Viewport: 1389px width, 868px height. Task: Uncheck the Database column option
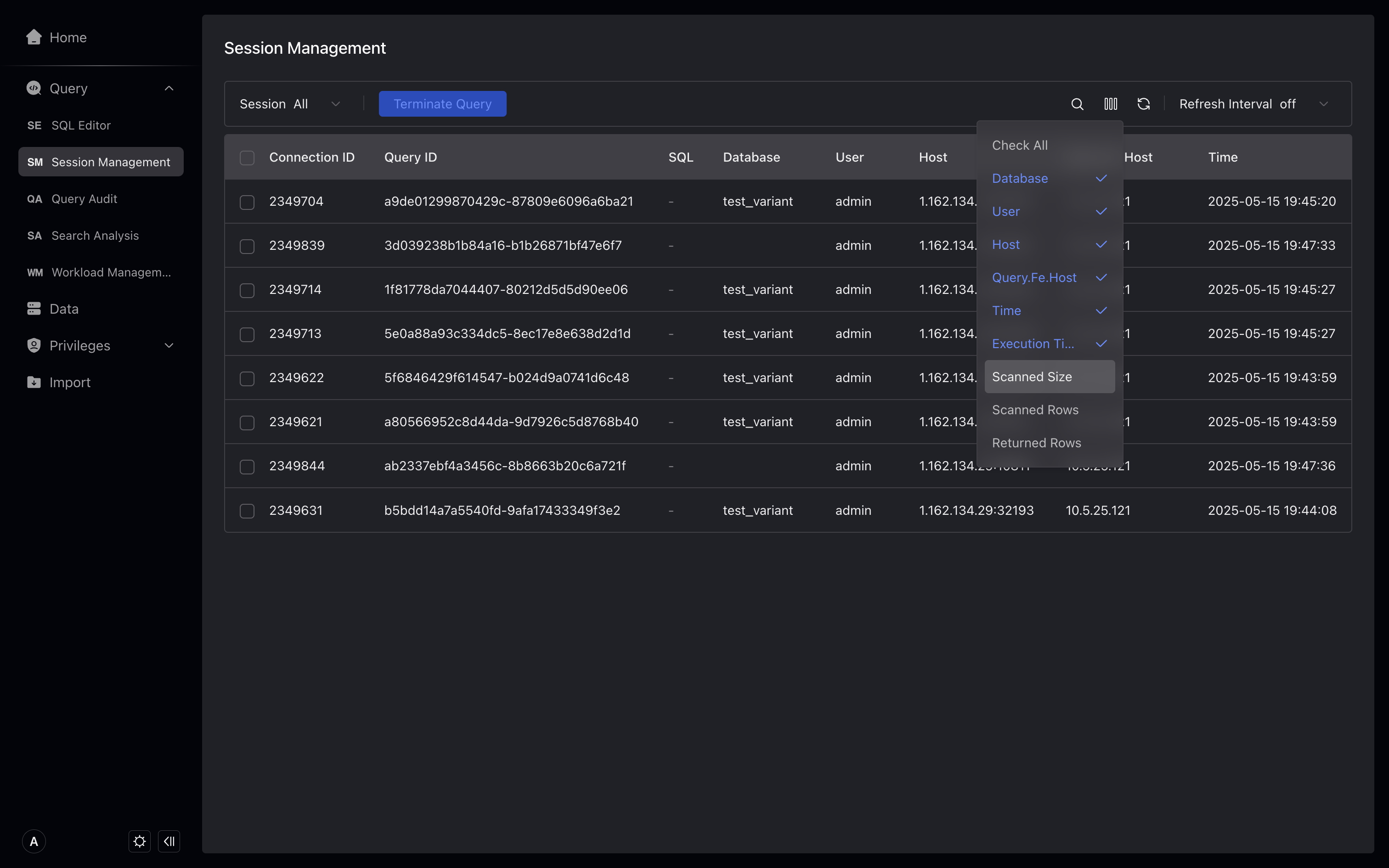(x=1050, y=179)
